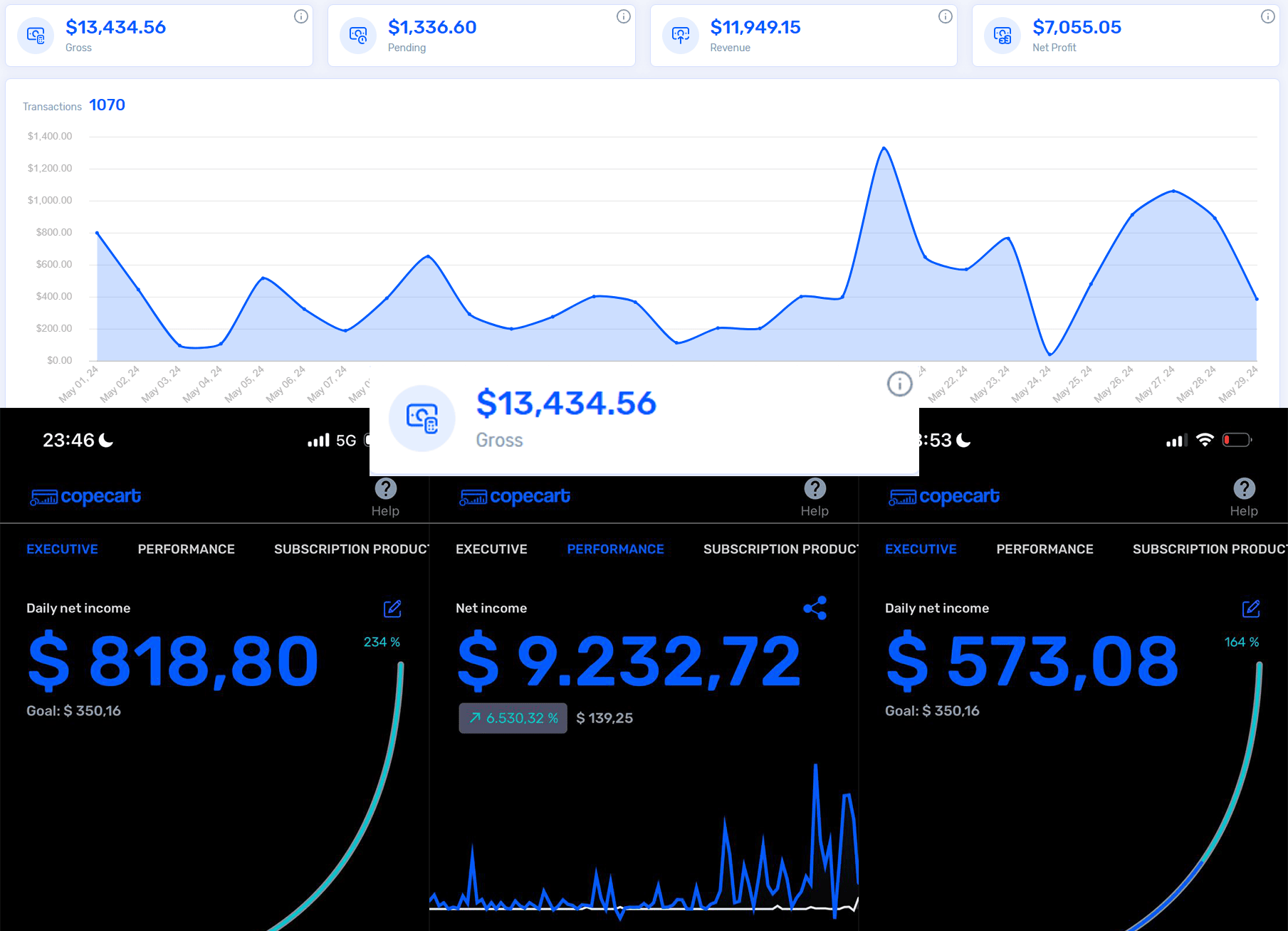1288x931 pixels.
Task: Open Subscription Products tab in right screen
Action: (x=1209, y=549)
